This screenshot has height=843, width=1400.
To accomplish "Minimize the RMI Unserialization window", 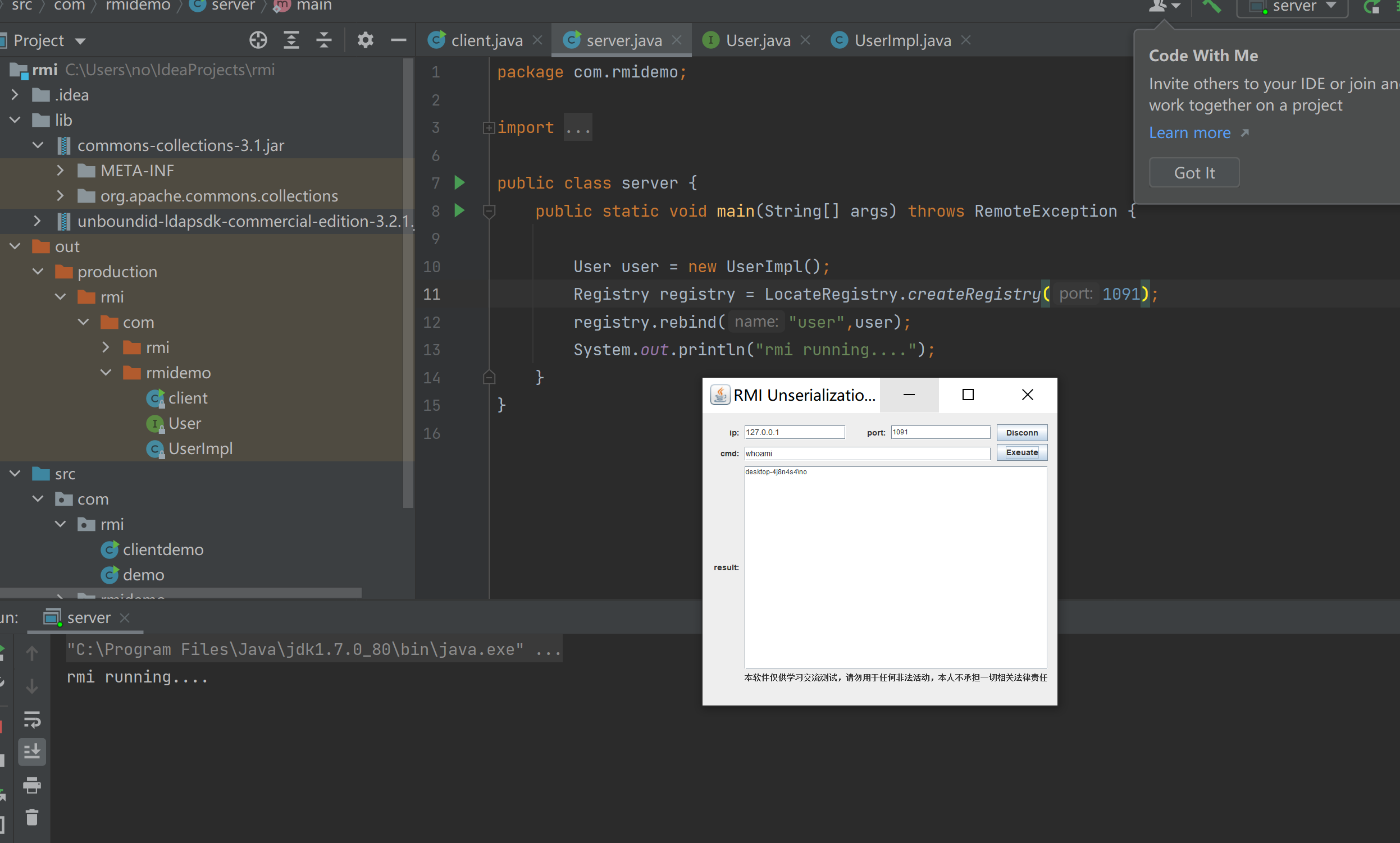I will pos(909,395).
